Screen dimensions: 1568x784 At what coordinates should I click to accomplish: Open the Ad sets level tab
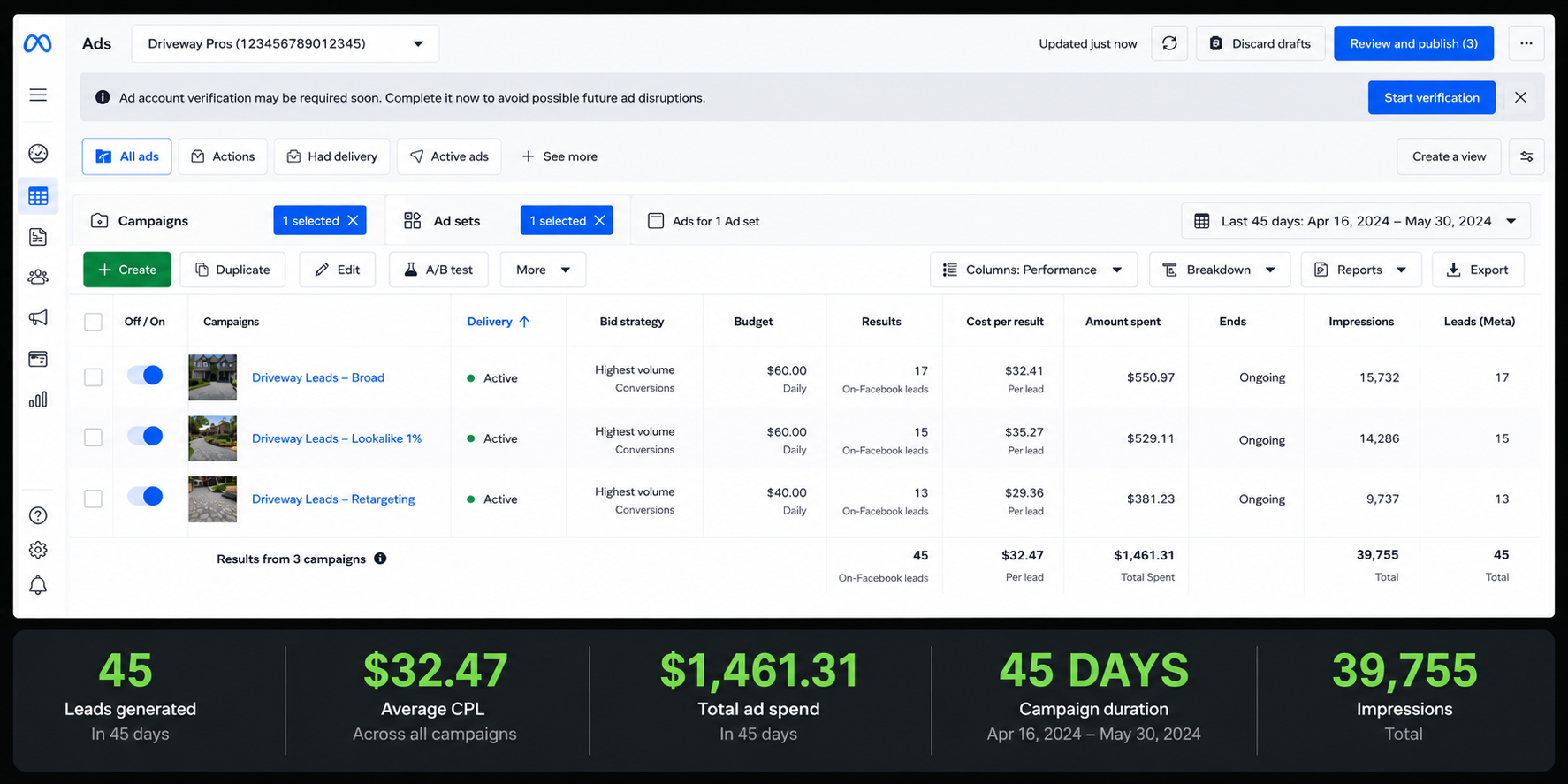click(442, 221)
